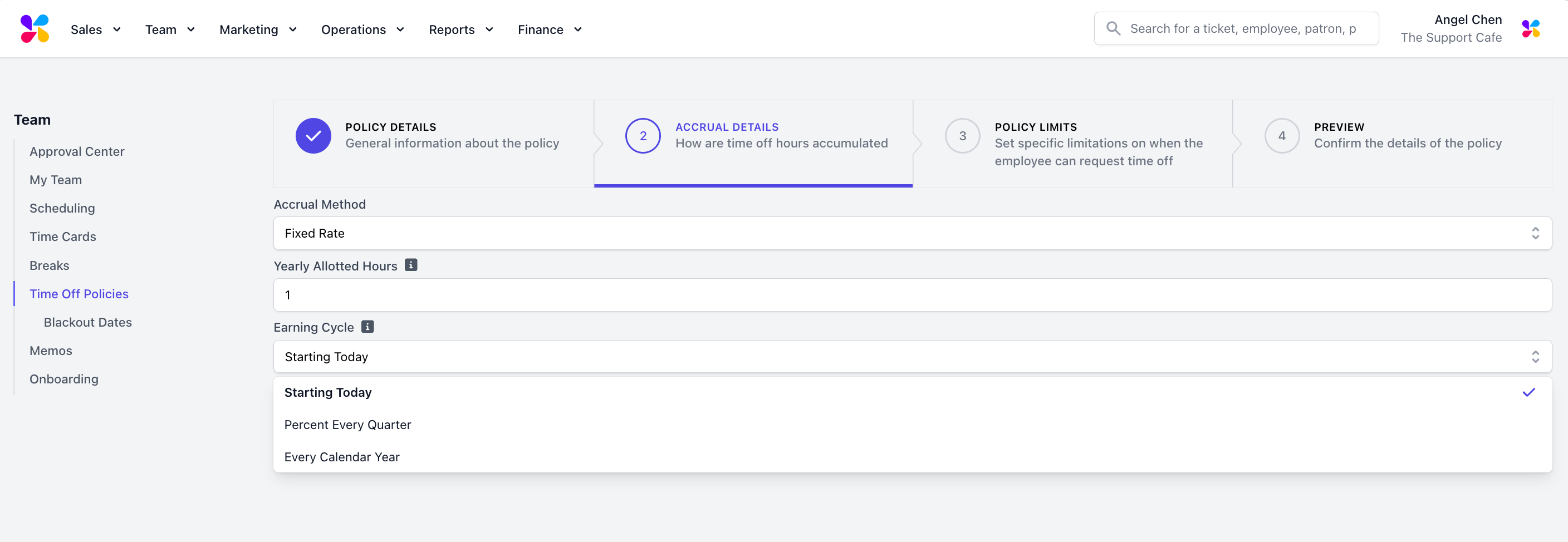The width and height of the screenshot is (1568, 542).
Task: Go back to Policy Details step title
Action: click(x=391, y=127)
